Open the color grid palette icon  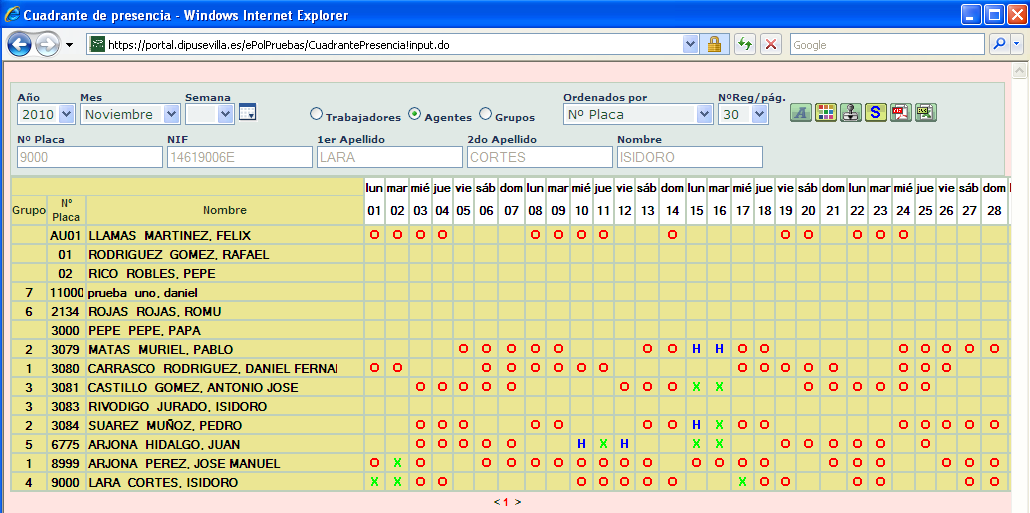pyautogui.click(x=825, y=113)
